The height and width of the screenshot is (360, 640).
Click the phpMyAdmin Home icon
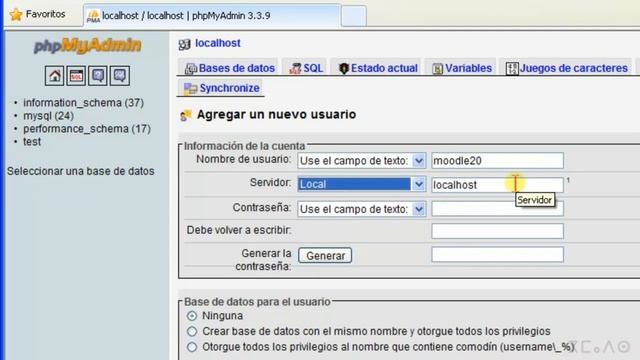(54, 76)
